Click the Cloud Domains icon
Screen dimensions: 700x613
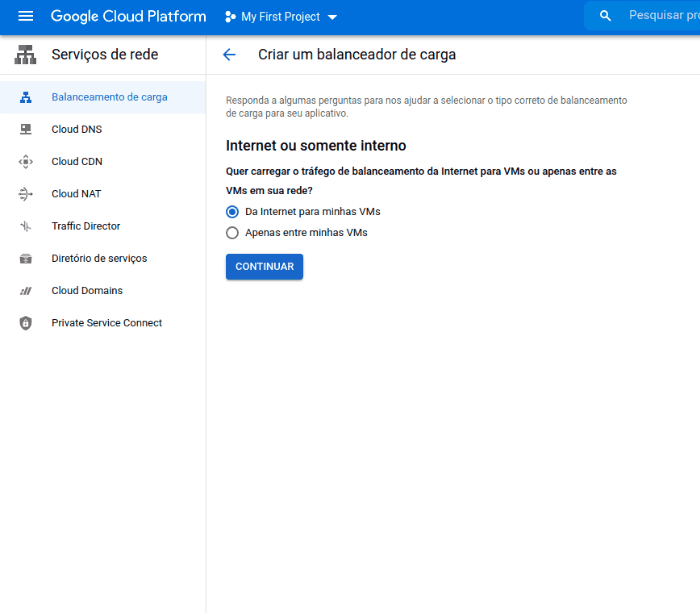26,291
